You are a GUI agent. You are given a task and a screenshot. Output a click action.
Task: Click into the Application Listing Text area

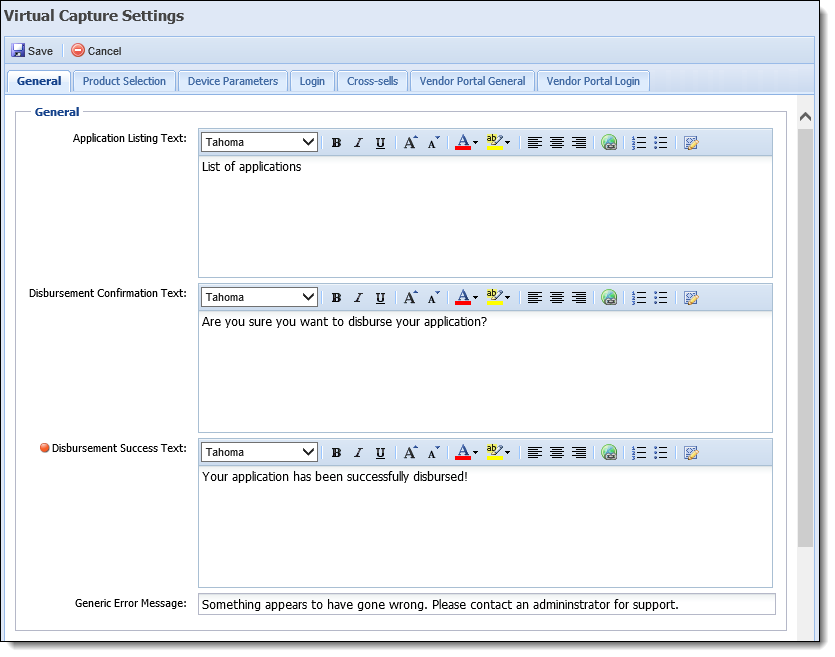pyautogui.click(x=485, y=216)
